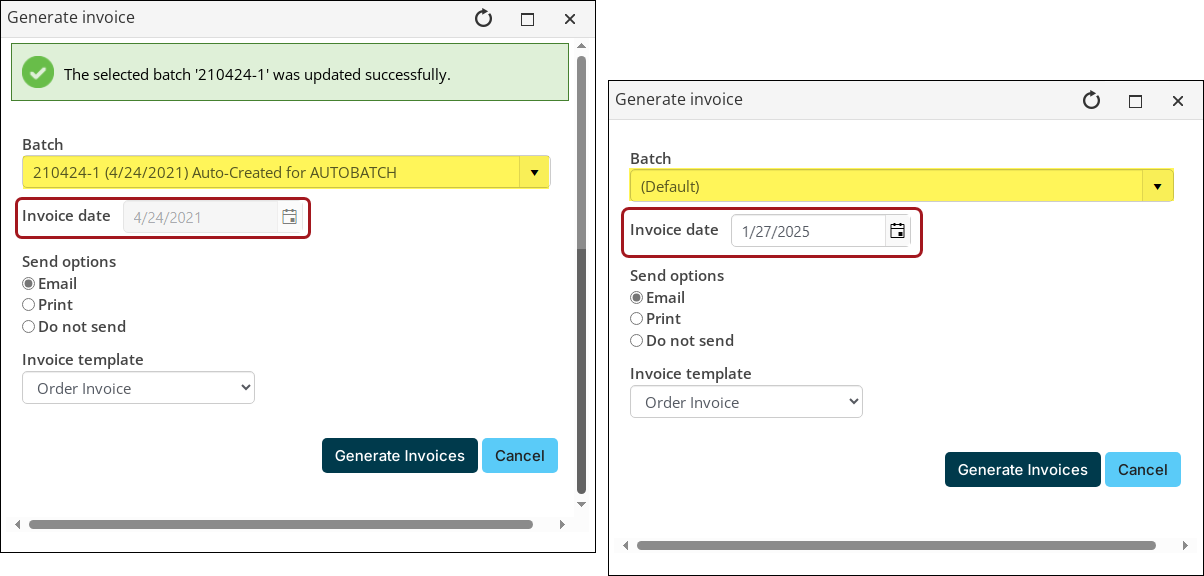
Task: Click the green success checkmark icon
Action: coord(38,73)
